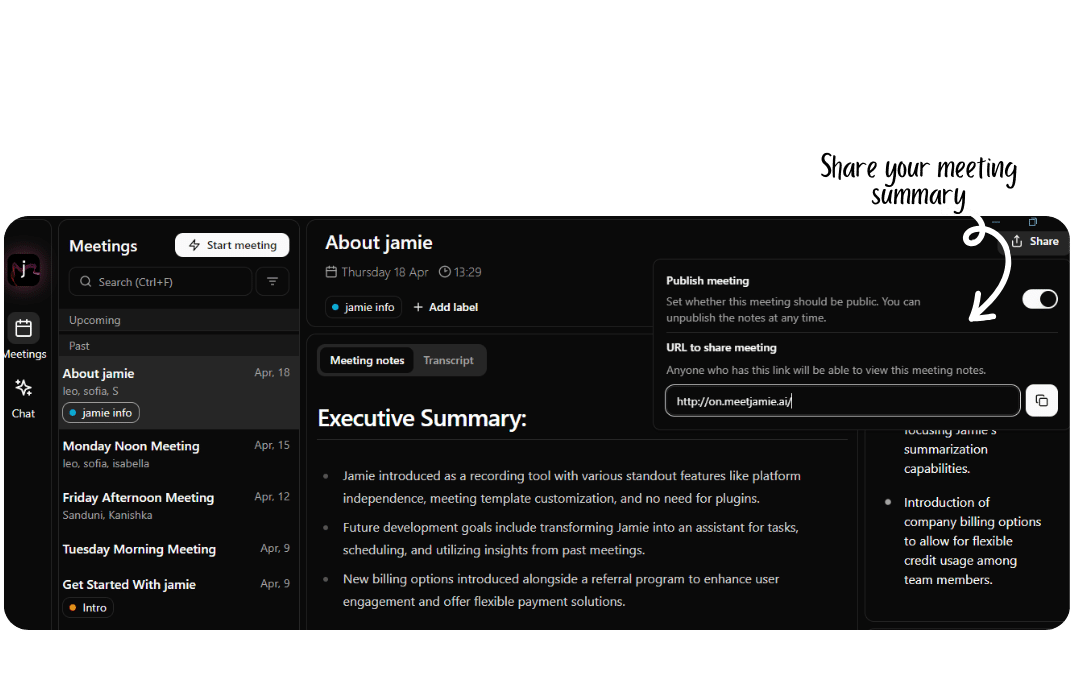The image size is (1074, 682).
Task: Click the share URL text field
Action: 842,401
